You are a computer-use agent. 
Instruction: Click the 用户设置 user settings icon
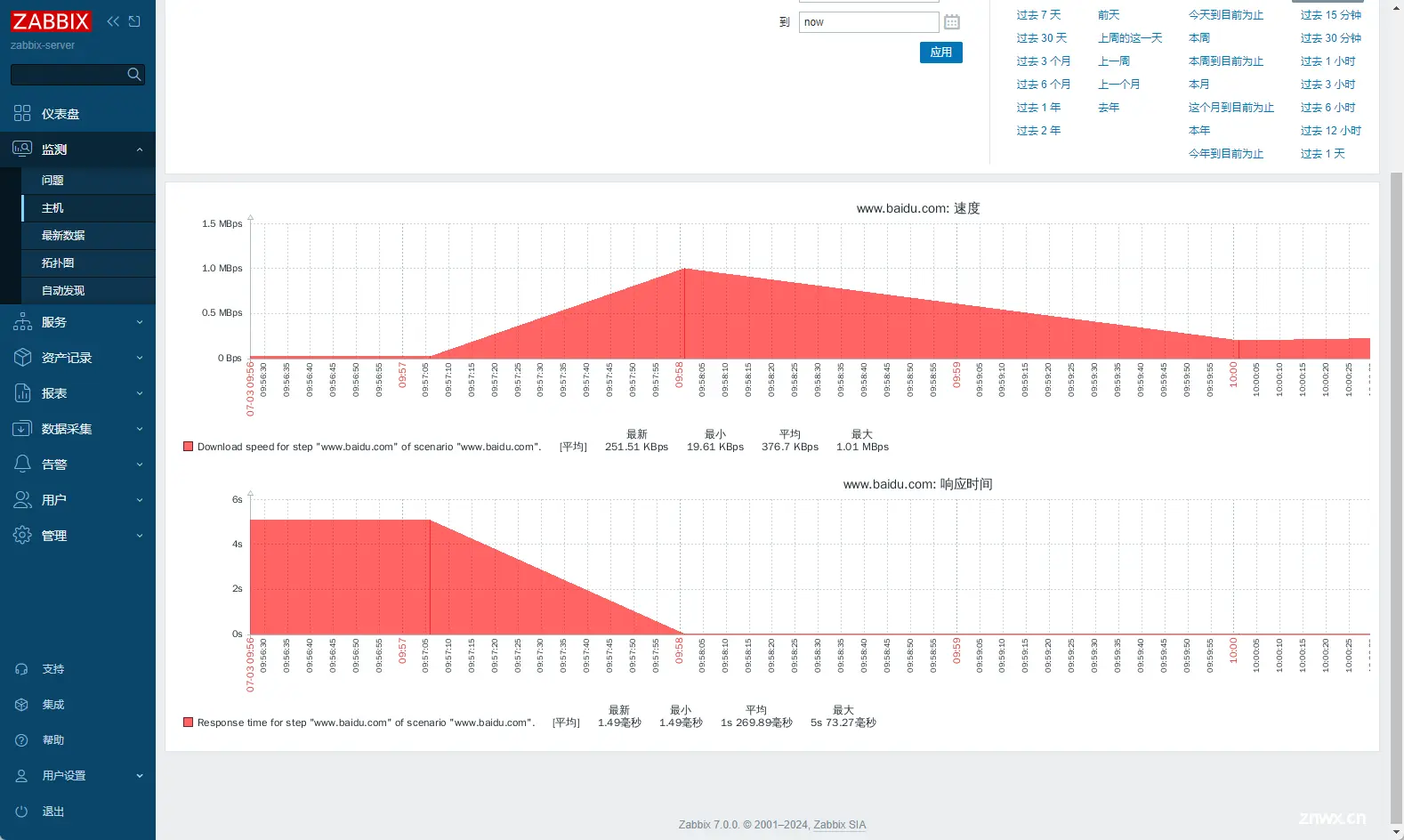[21, 776]
